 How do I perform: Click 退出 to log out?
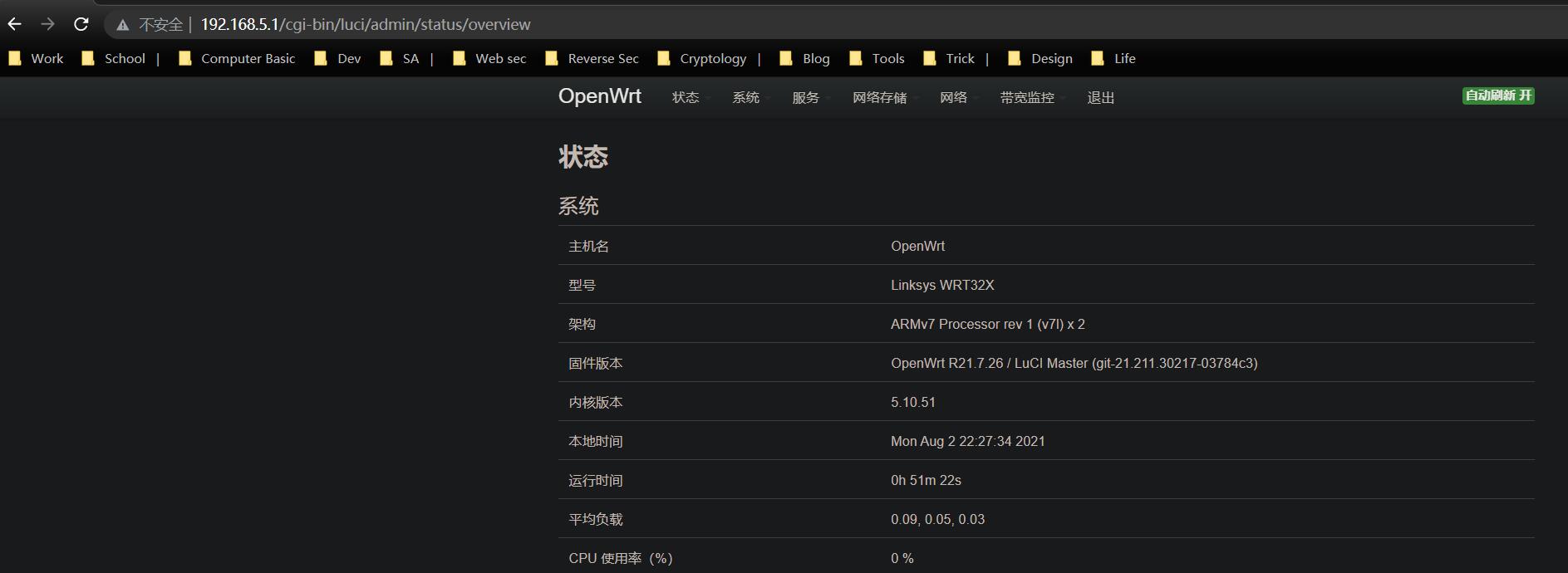coord(1100,97)
